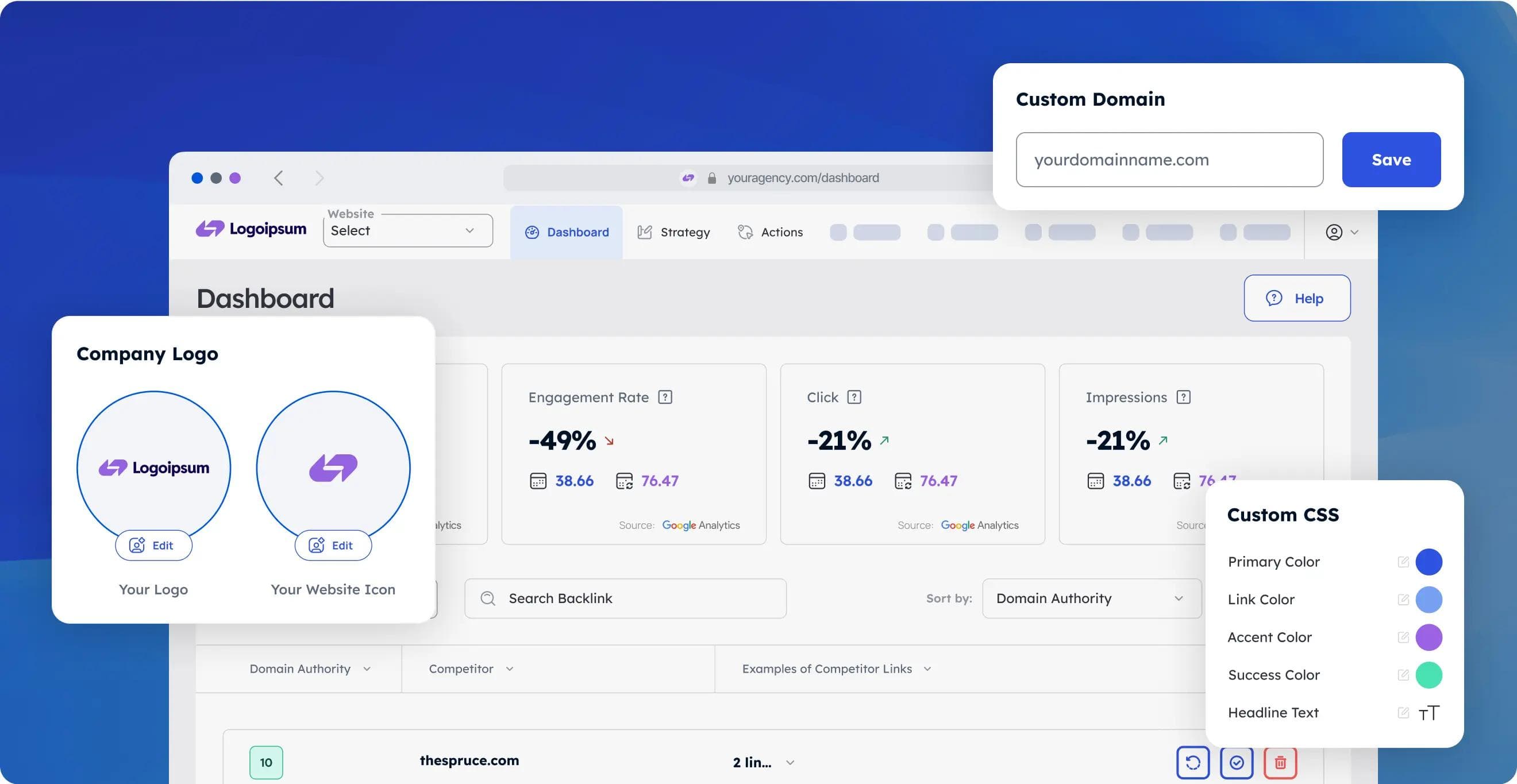Click Edit under Your Logo

[x=153, y=546]
